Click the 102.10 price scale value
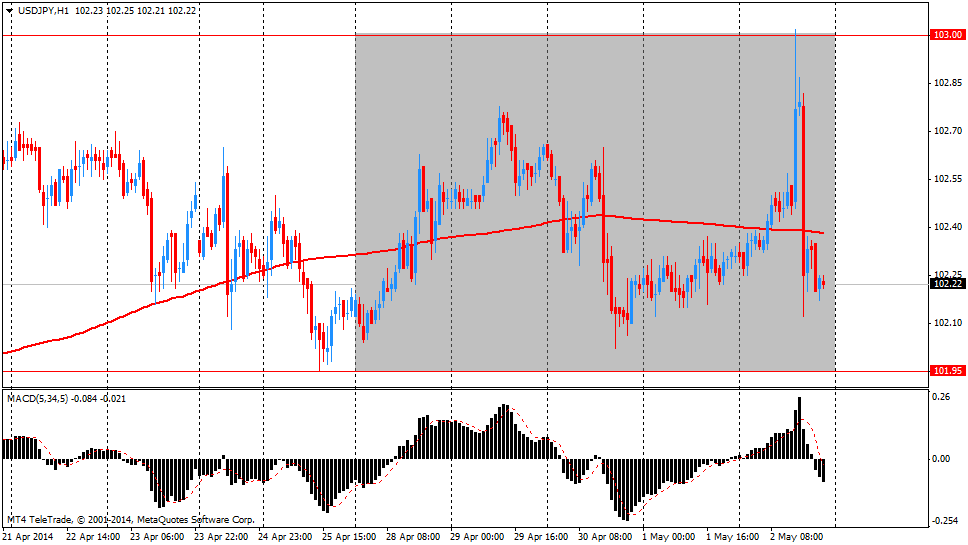This screenshot has width=968, height=545. pyautogui.click(x=946, y=323)
